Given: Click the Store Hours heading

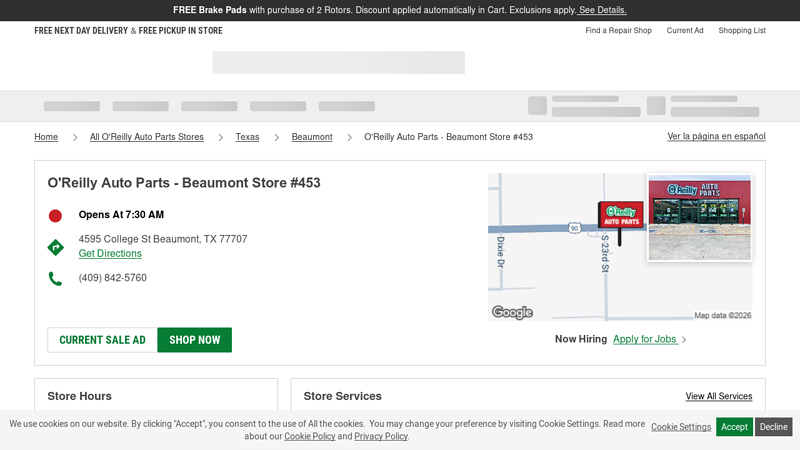Looking at the screenshot, I should [80, 396].
